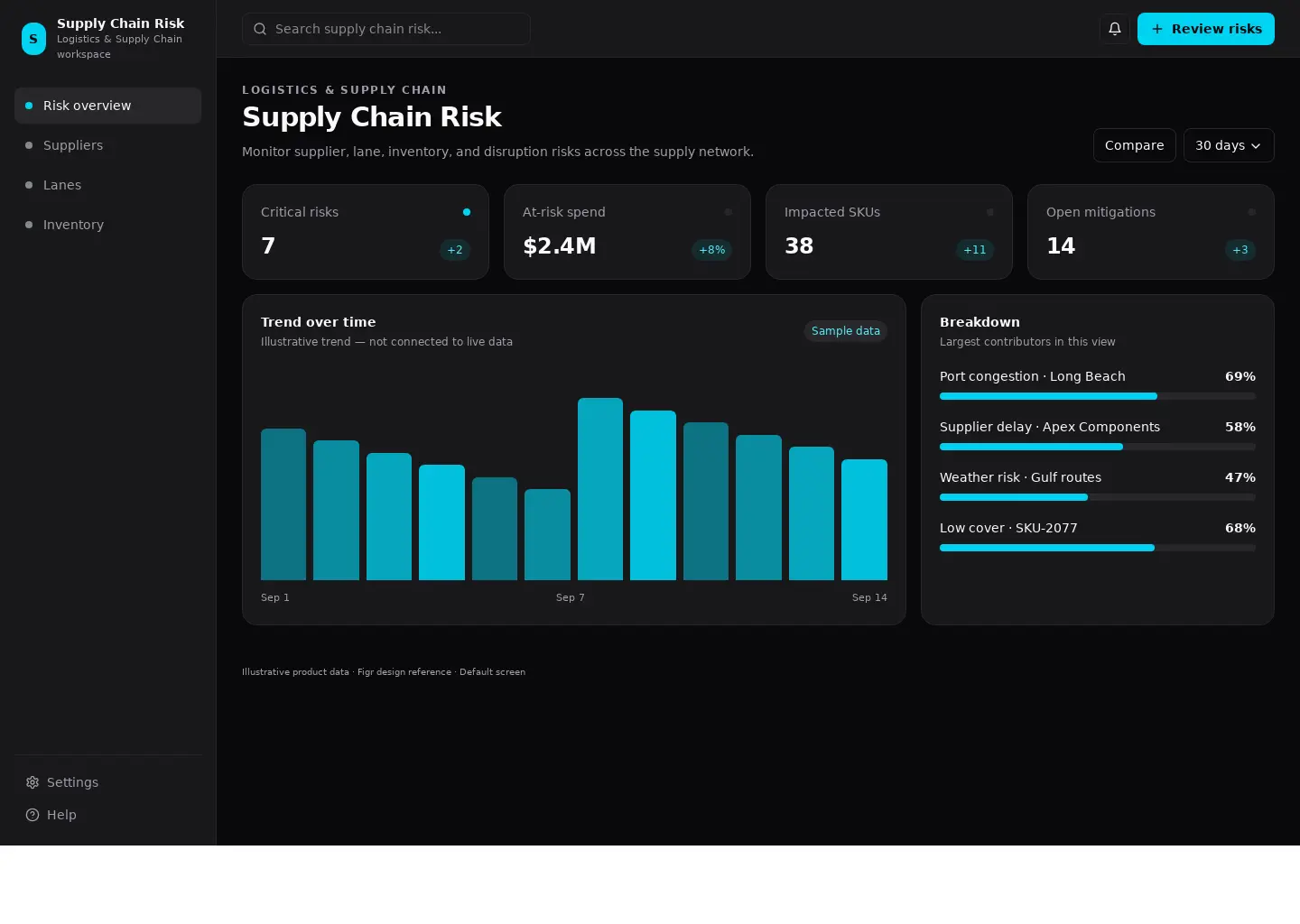Click the Open mitigations status dot
Viewport: 1300px width, 924px height.
(x=1252, y=212)
